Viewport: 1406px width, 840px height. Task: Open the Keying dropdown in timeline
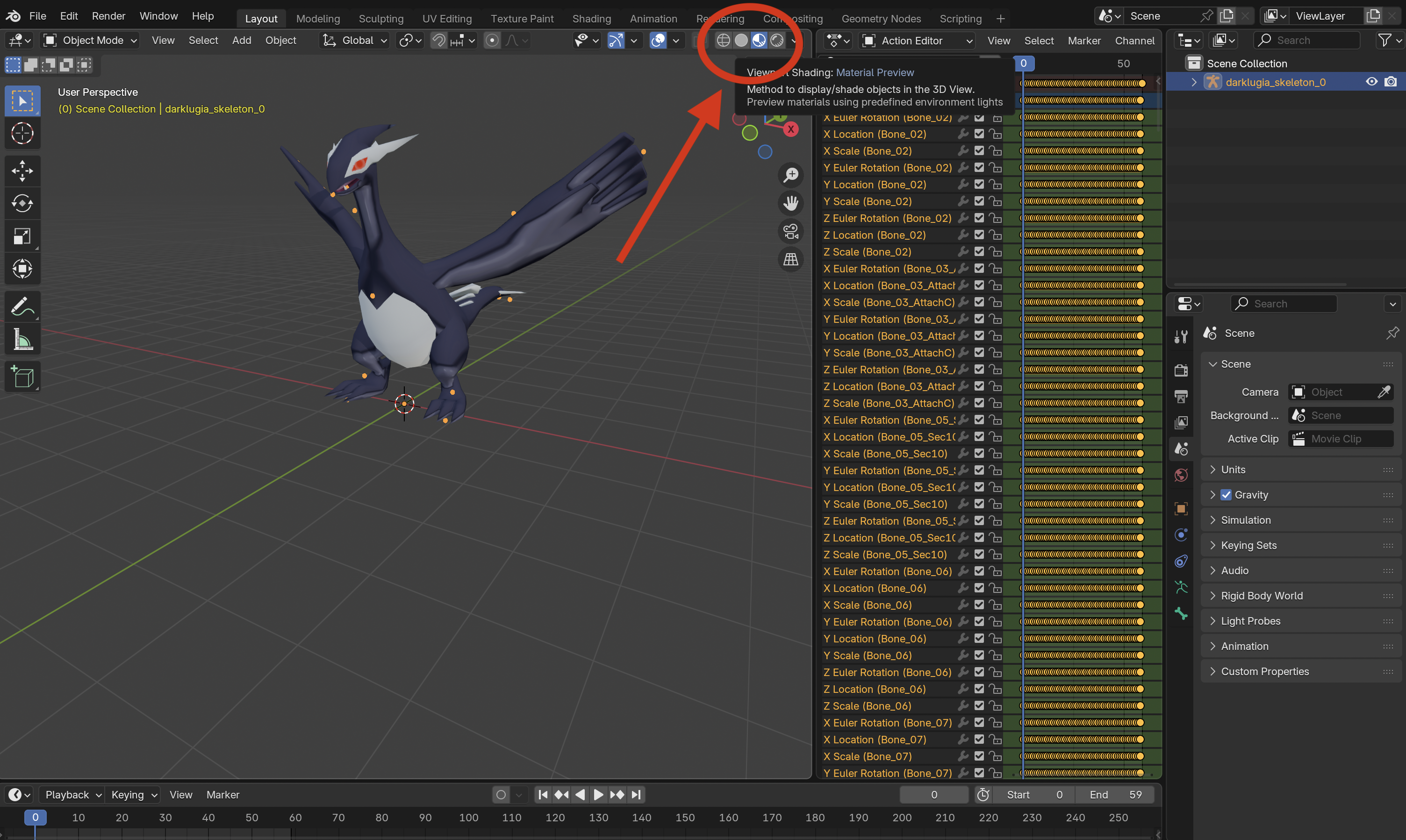[x=134, y=795]
